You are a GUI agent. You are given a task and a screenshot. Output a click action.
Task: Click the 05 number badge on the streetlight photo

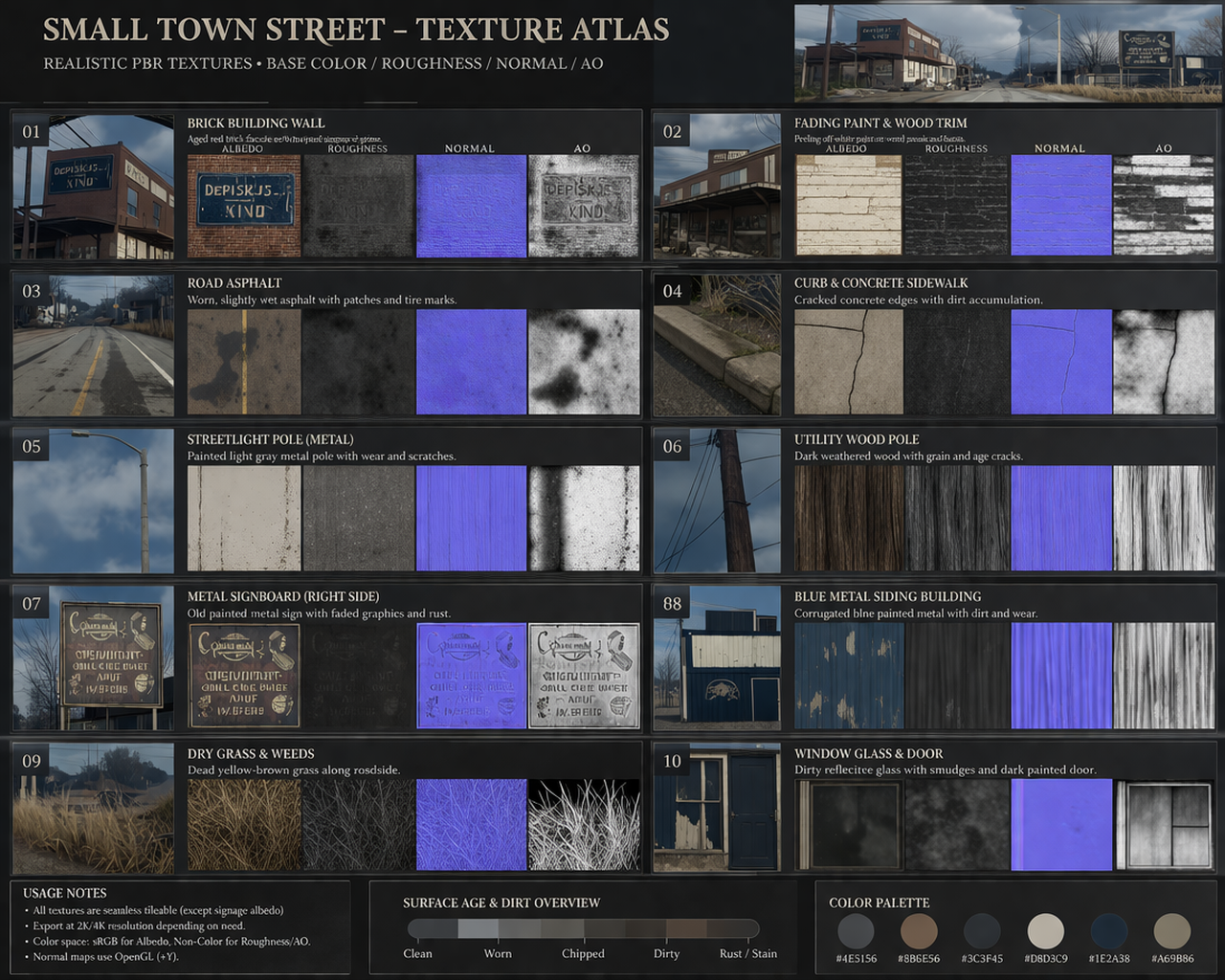click(32, 446)
